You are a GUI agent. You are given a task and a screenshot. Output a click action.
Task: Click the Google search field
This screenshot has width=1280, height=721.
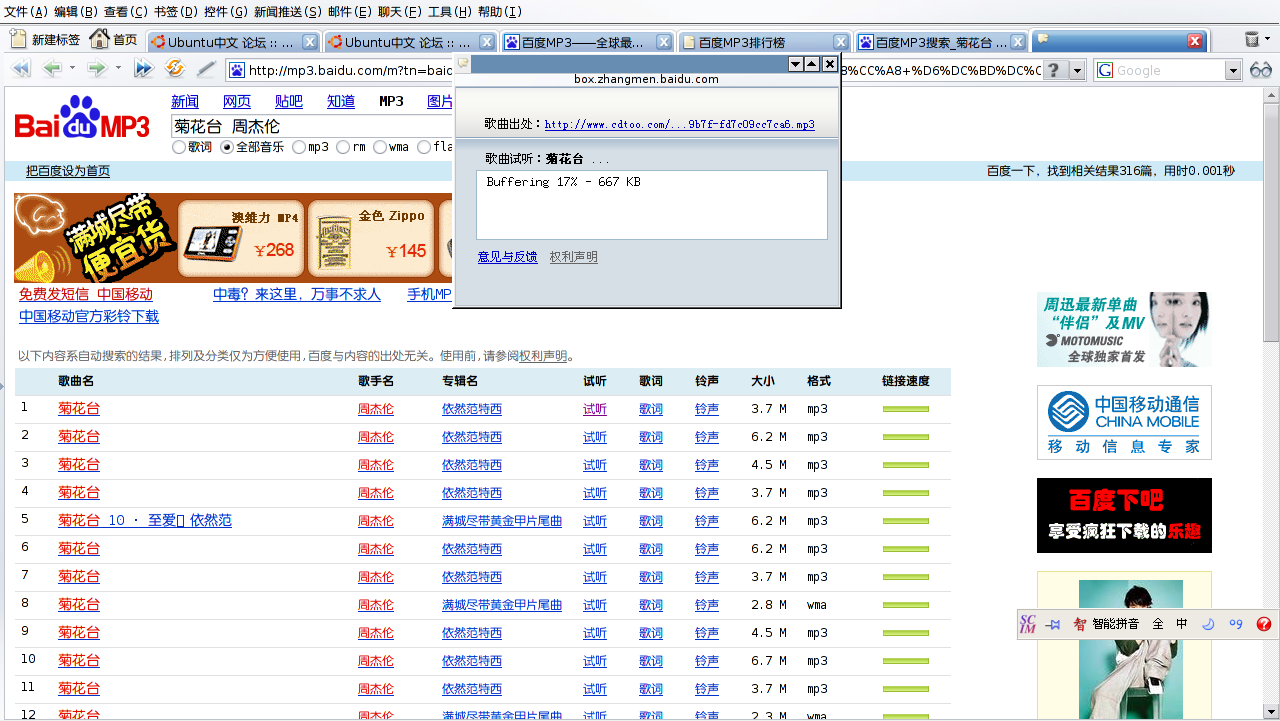1160,70
